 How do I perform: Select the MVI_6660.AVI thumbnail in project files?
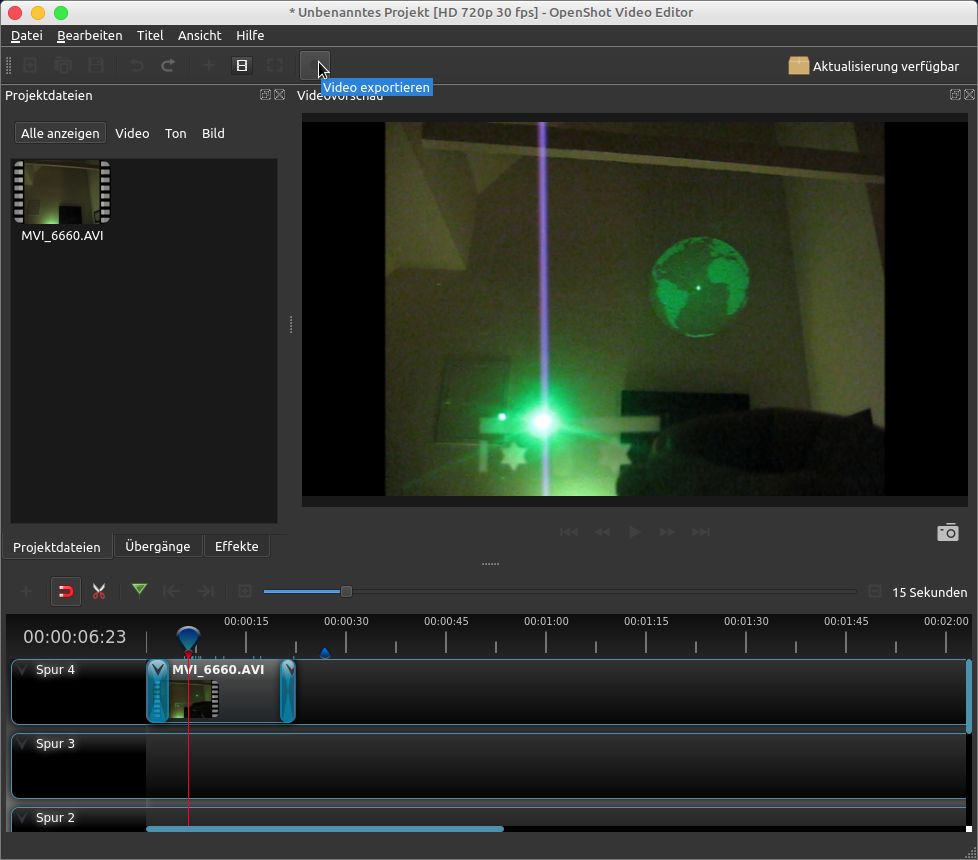(x=62, y=193)
